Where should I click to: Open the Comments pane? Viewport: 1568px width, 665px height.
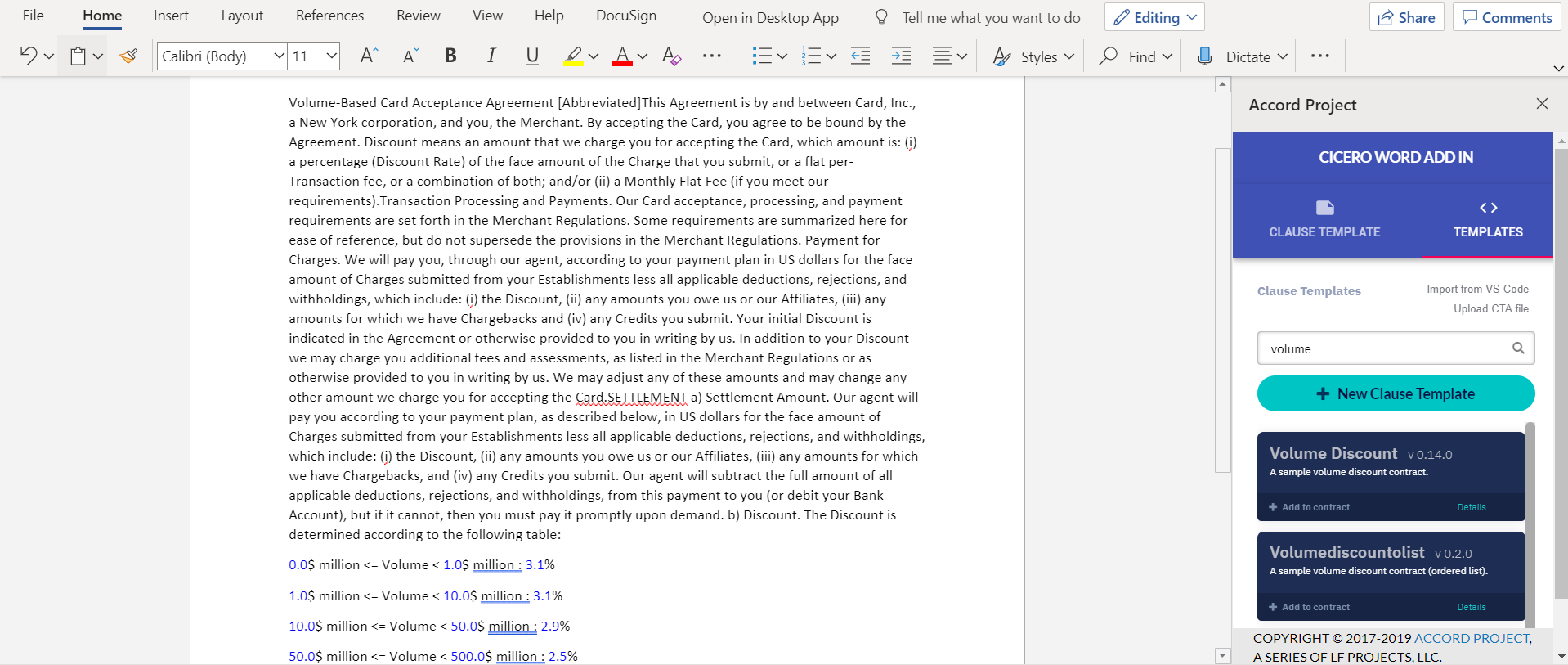[x=1507, y=17]
